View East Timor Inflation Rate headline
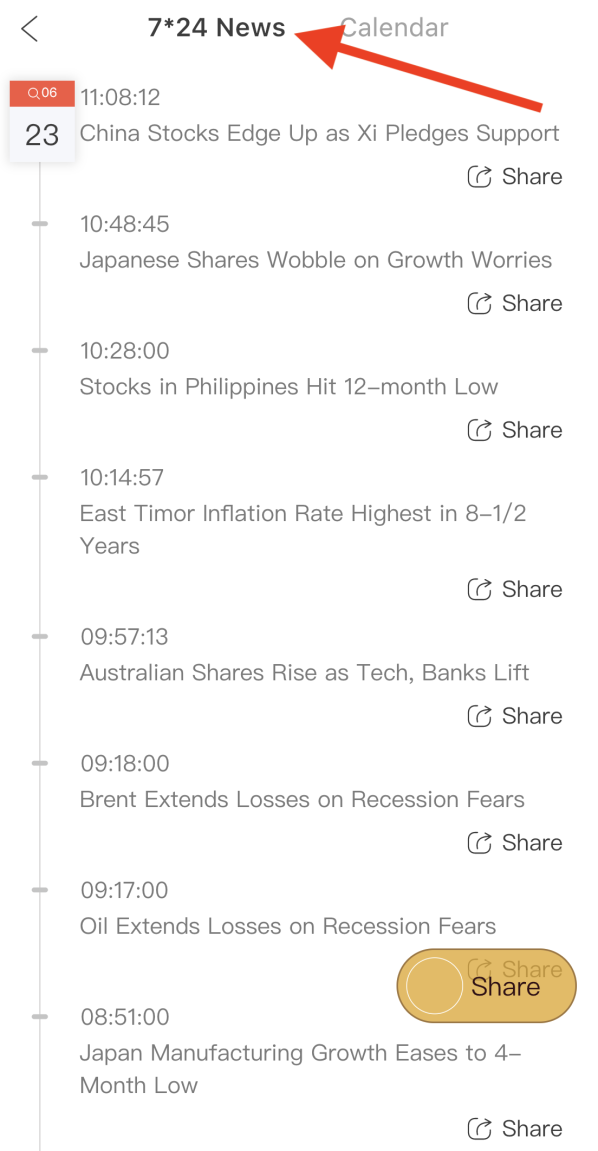This screenshot has width=598, height=1151. [302, 529]
